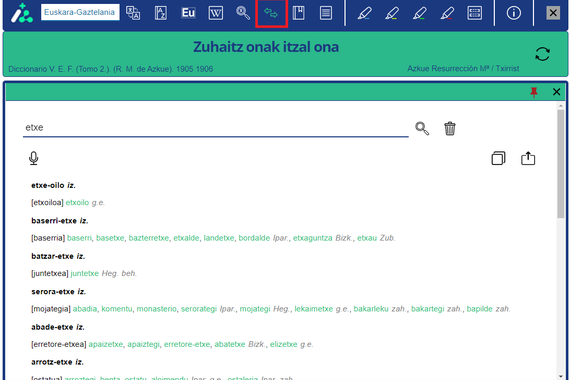Image resolution: width=570 pixels, height=380 pixels.
Task: Click the results panel scrollbar thumb
Action: [561, 164]
